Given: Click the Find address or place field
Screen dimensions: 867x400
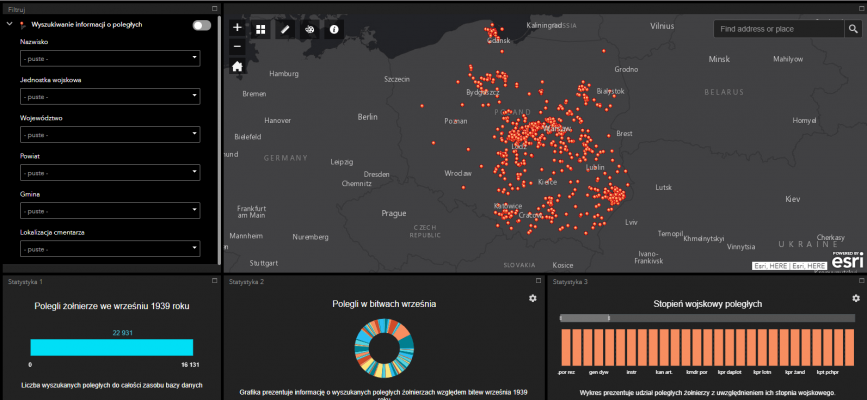Looking at the screenshot, I should 777,29.
